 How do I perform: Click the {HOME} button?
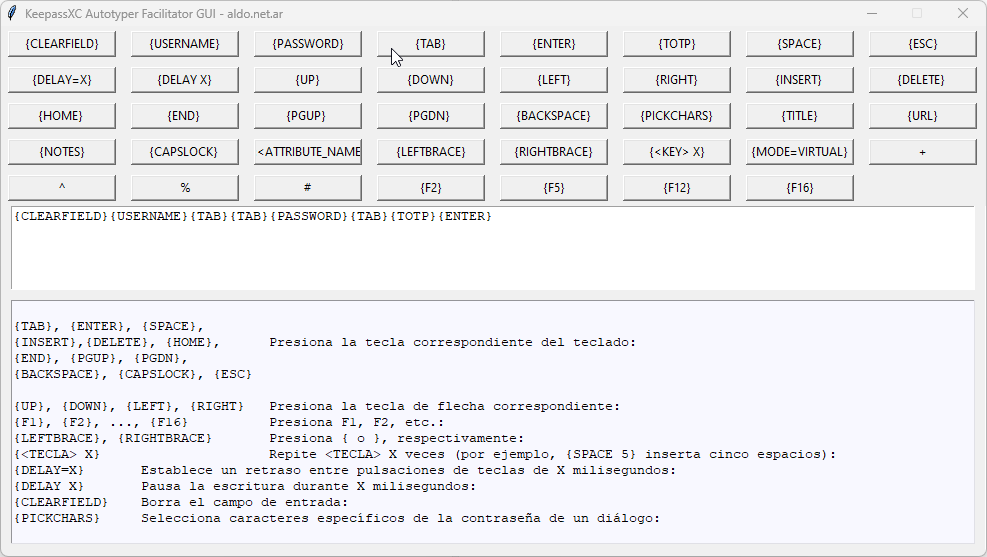(62, 116)
